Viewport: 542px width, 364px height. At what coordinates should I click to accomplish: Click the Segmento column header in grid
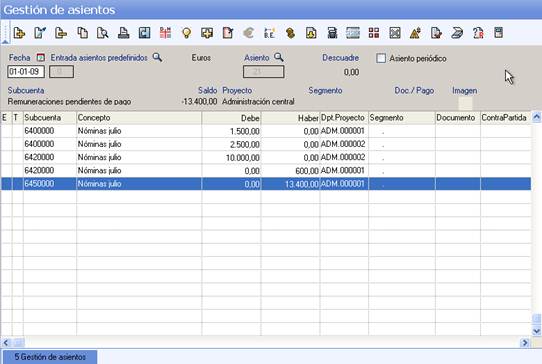[402, 118]
